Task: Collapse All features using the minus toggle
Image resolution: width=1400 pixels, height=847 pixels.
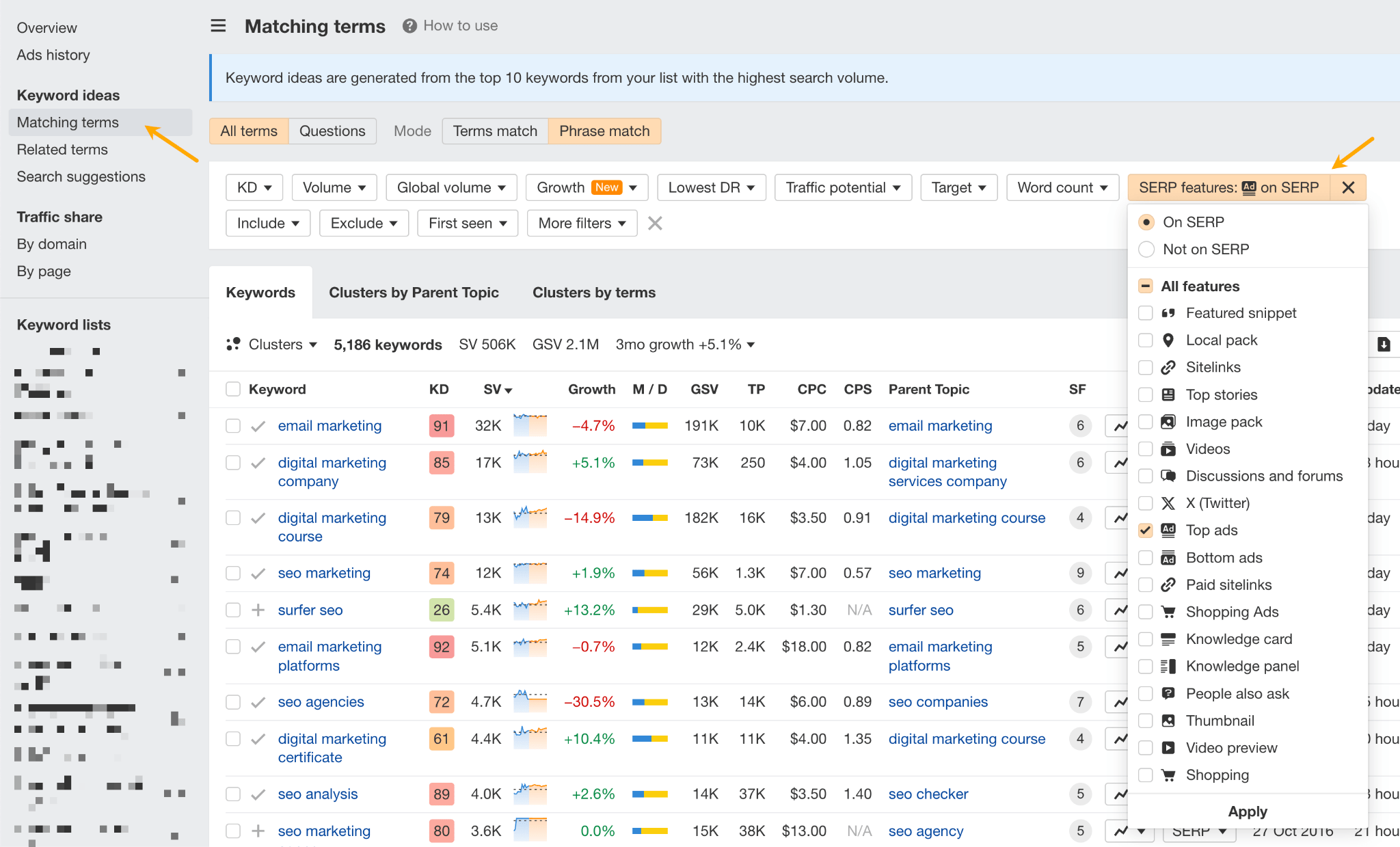Action: pos(1145,286)
